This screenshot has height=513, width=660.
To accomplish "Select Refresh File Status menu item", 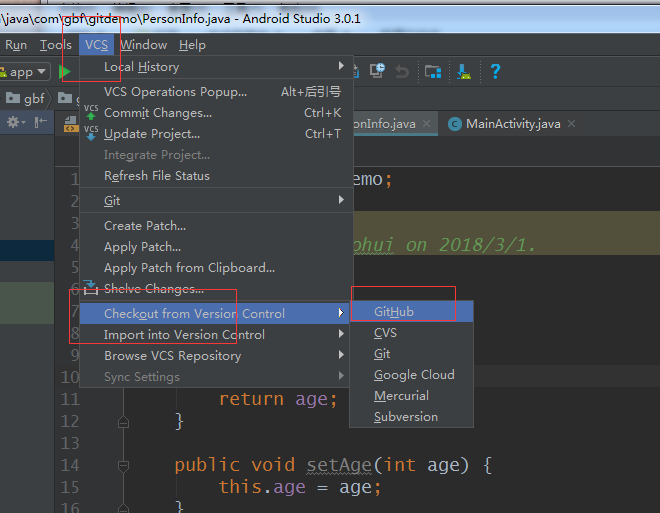I will [216, 176].
